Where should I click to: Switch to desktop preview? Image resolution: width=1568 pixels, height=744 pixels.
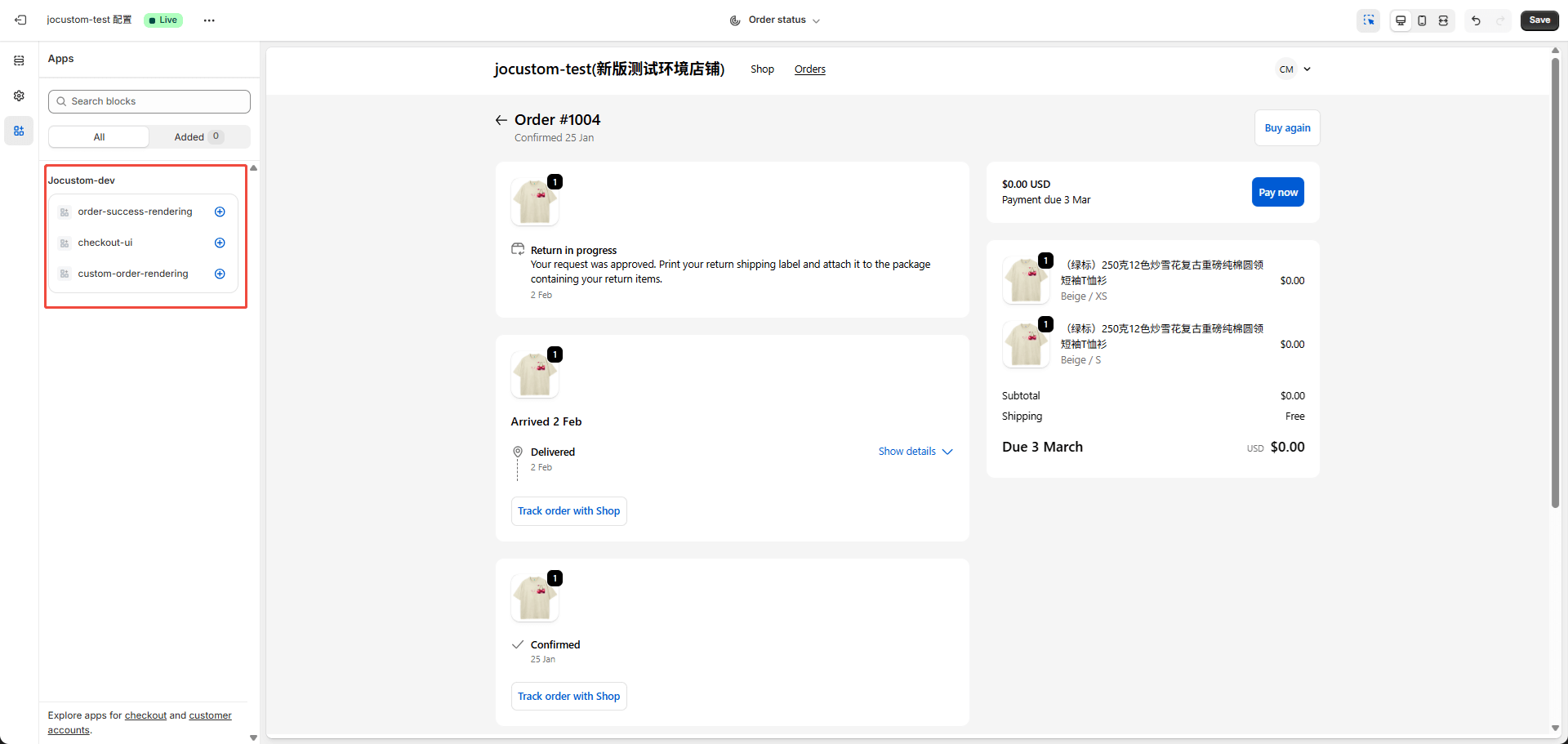tap(1401, 20)
